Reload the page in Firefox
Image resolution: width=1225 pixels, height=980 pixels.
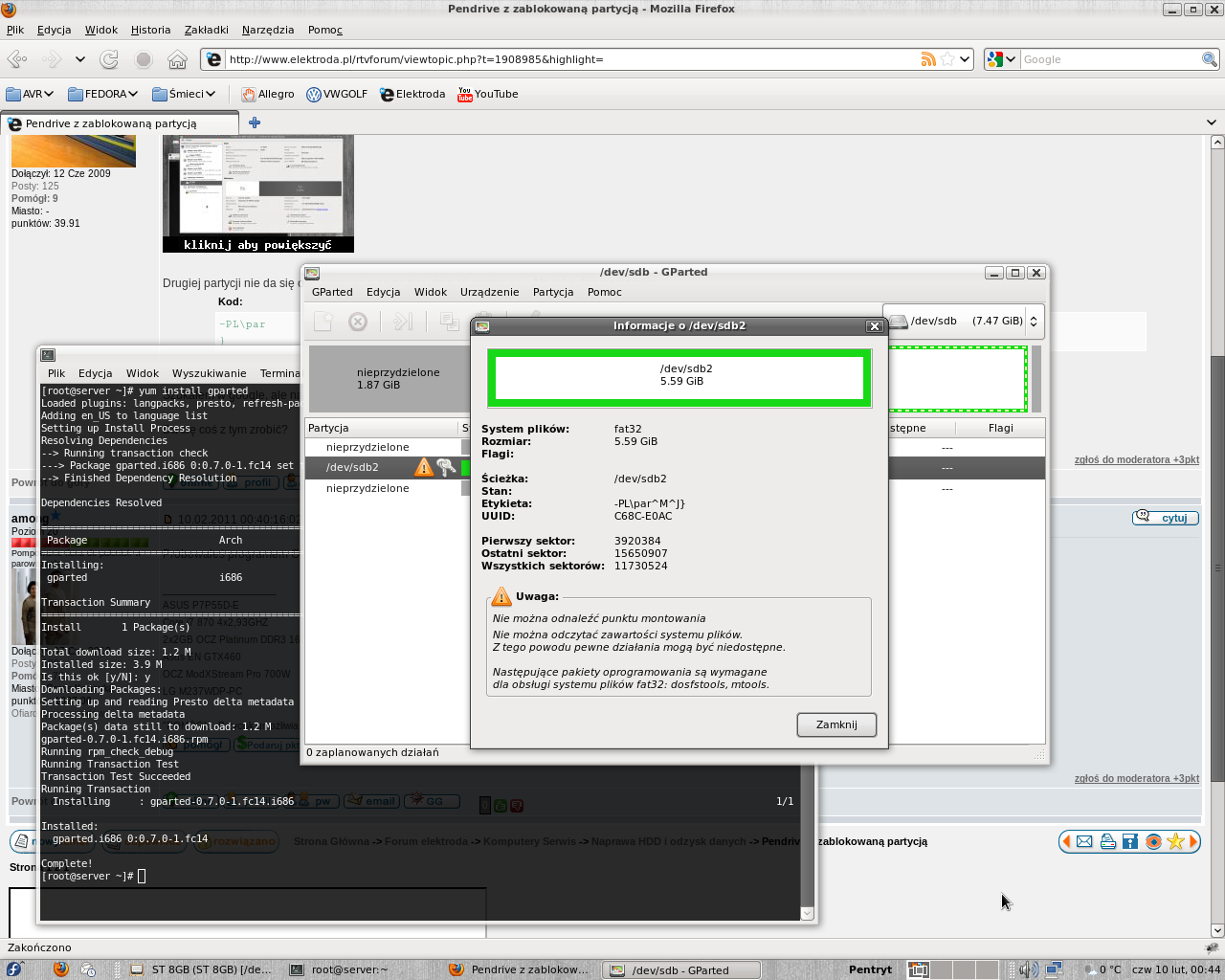109,59
